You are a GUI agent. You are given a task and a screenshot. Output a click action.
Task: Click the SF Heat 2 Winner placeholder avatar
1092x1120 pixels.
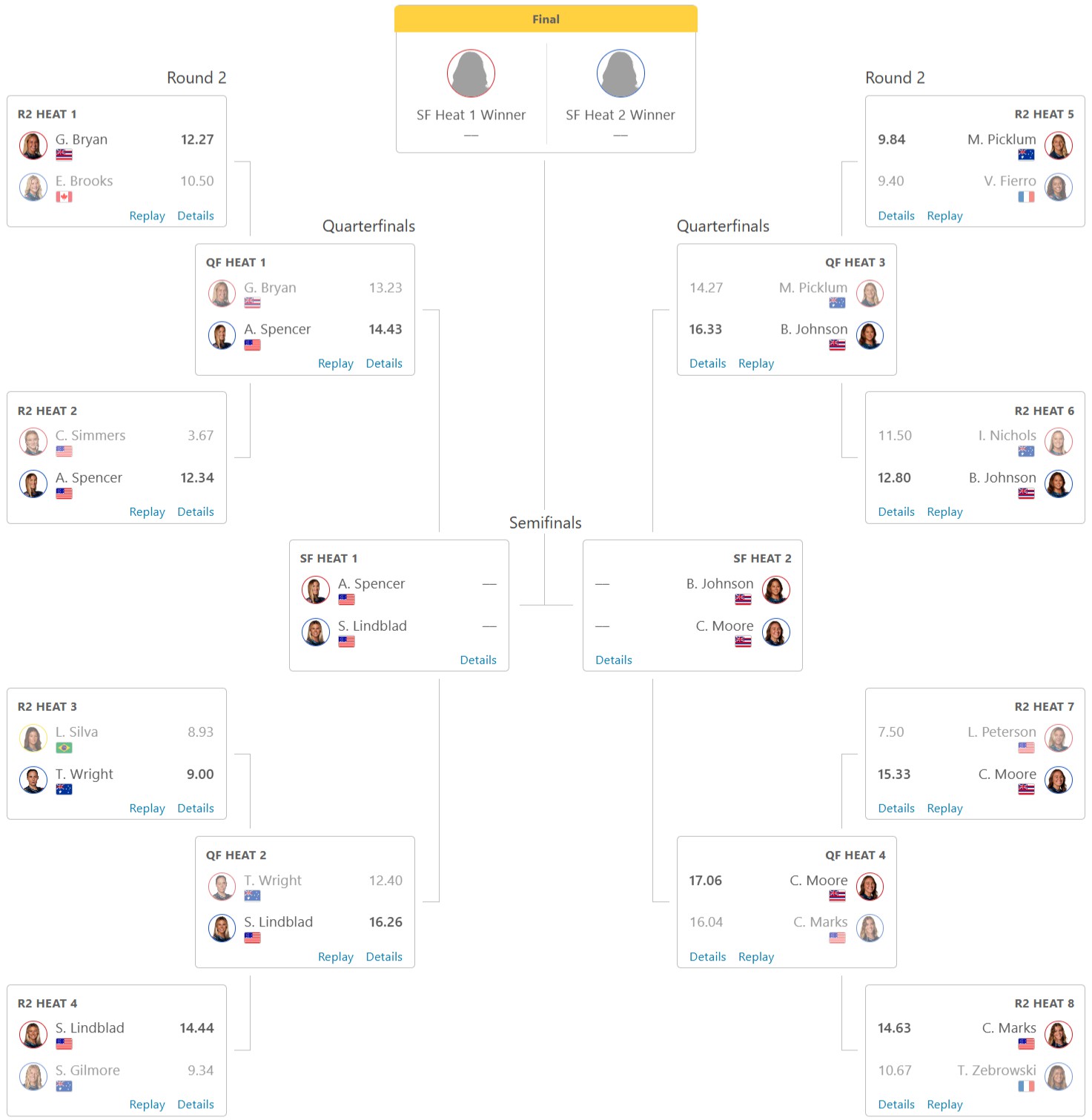coord(621,73)
